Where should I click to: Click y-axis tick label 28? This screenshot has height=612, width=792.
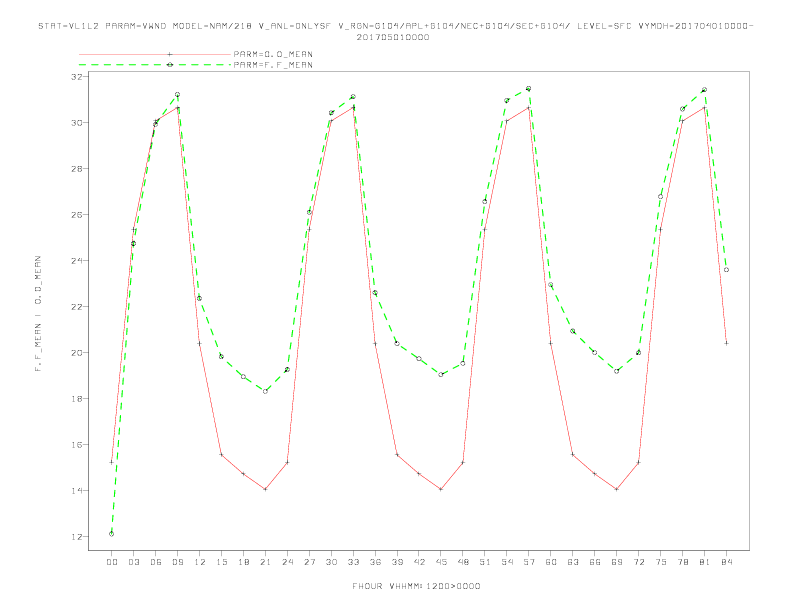77,169
